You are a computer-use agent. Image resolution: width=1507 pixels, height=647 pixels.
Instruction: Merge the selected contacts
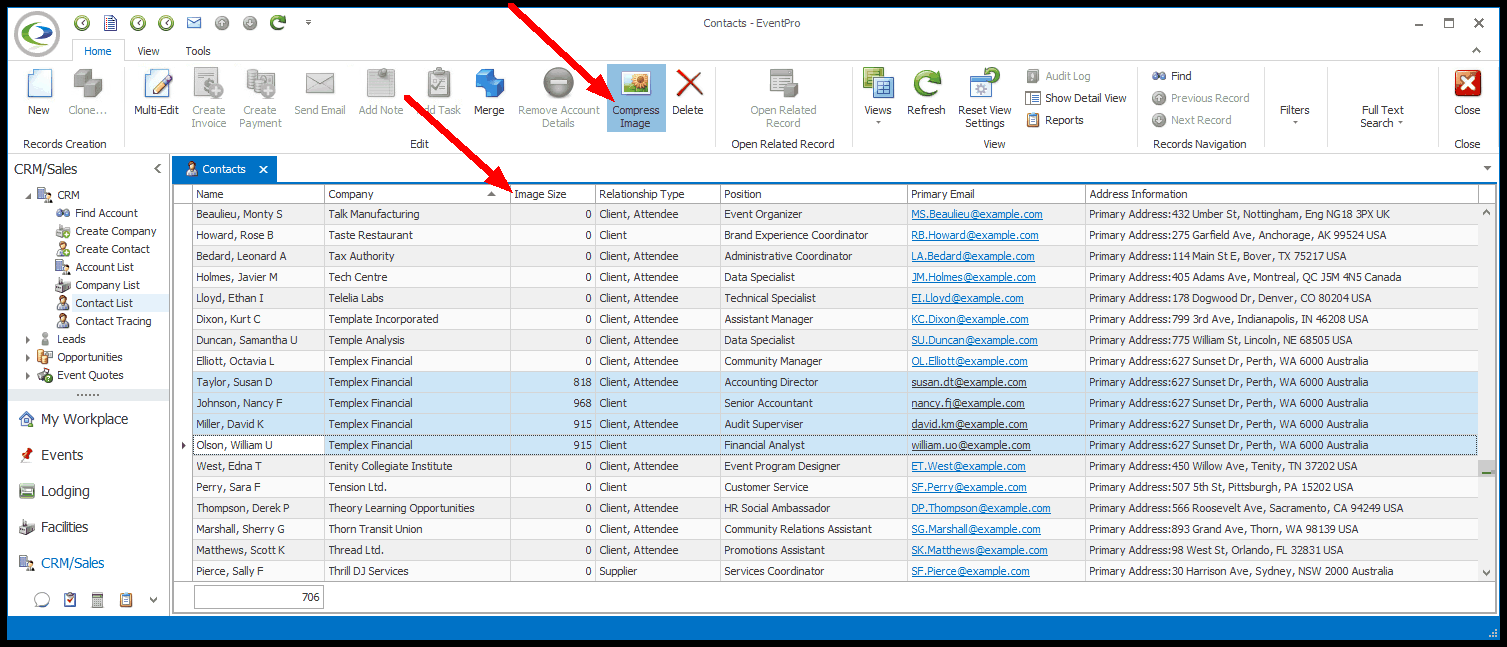point(489,93)
